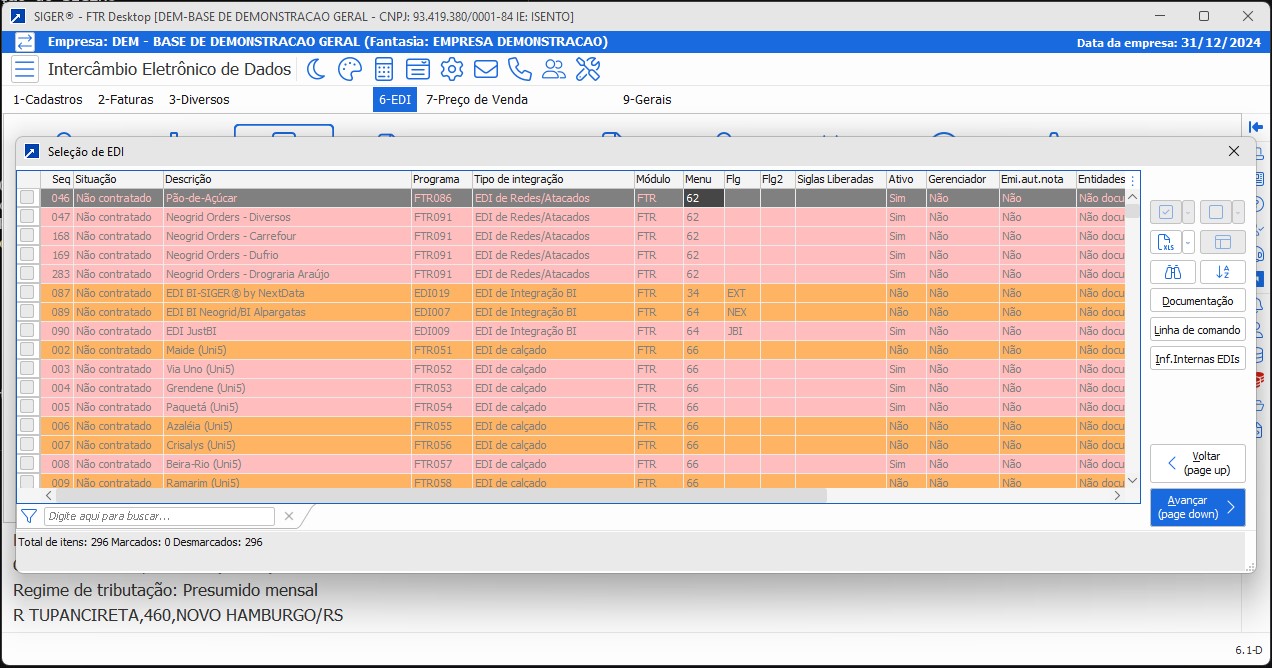Image resolution: width=1272 pixels, height=668 pixels.
Task: Select the checkbox for Neogrid Orders - Carrefour
Action: click(x=27, y=236)
